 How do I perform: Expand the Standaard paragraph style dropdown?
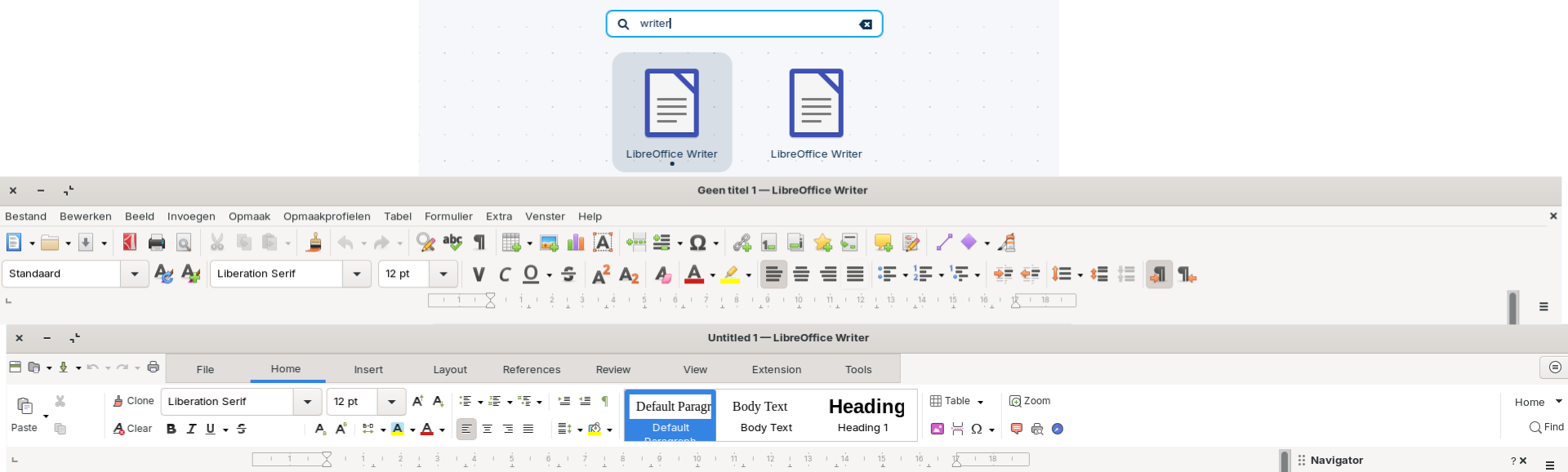click(135, 274)
